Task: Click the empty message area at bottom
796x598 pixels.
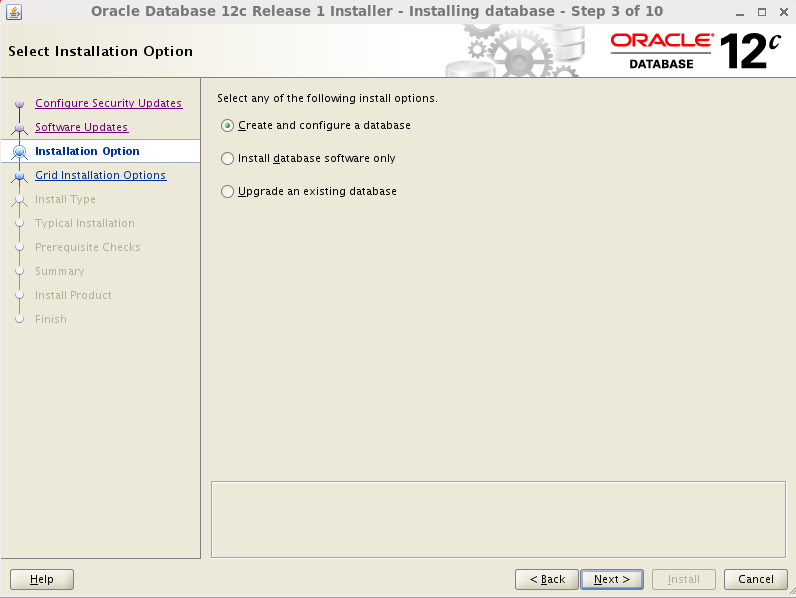Action: pos(498,519)
